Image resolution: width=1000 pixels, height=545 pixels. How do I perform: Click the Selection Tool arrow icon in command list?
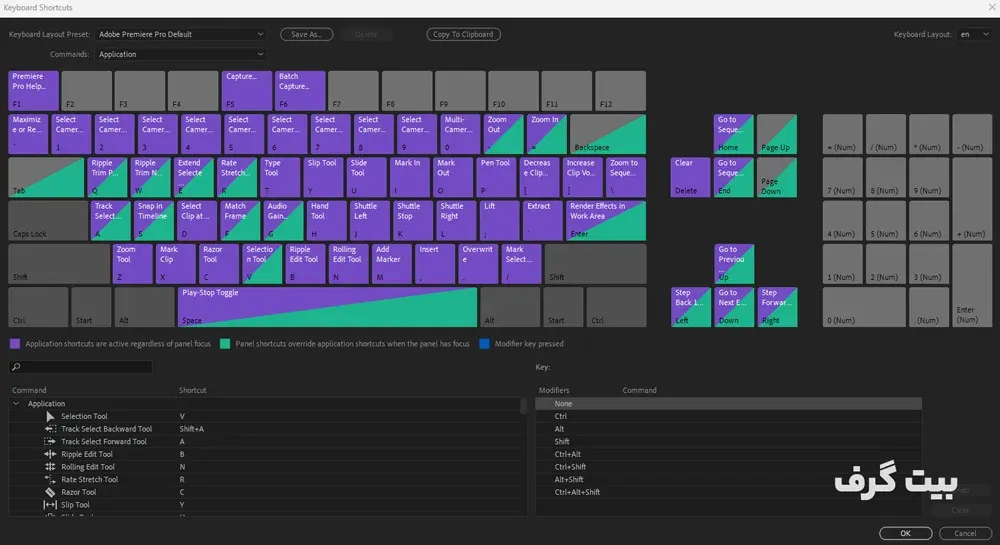50,416
